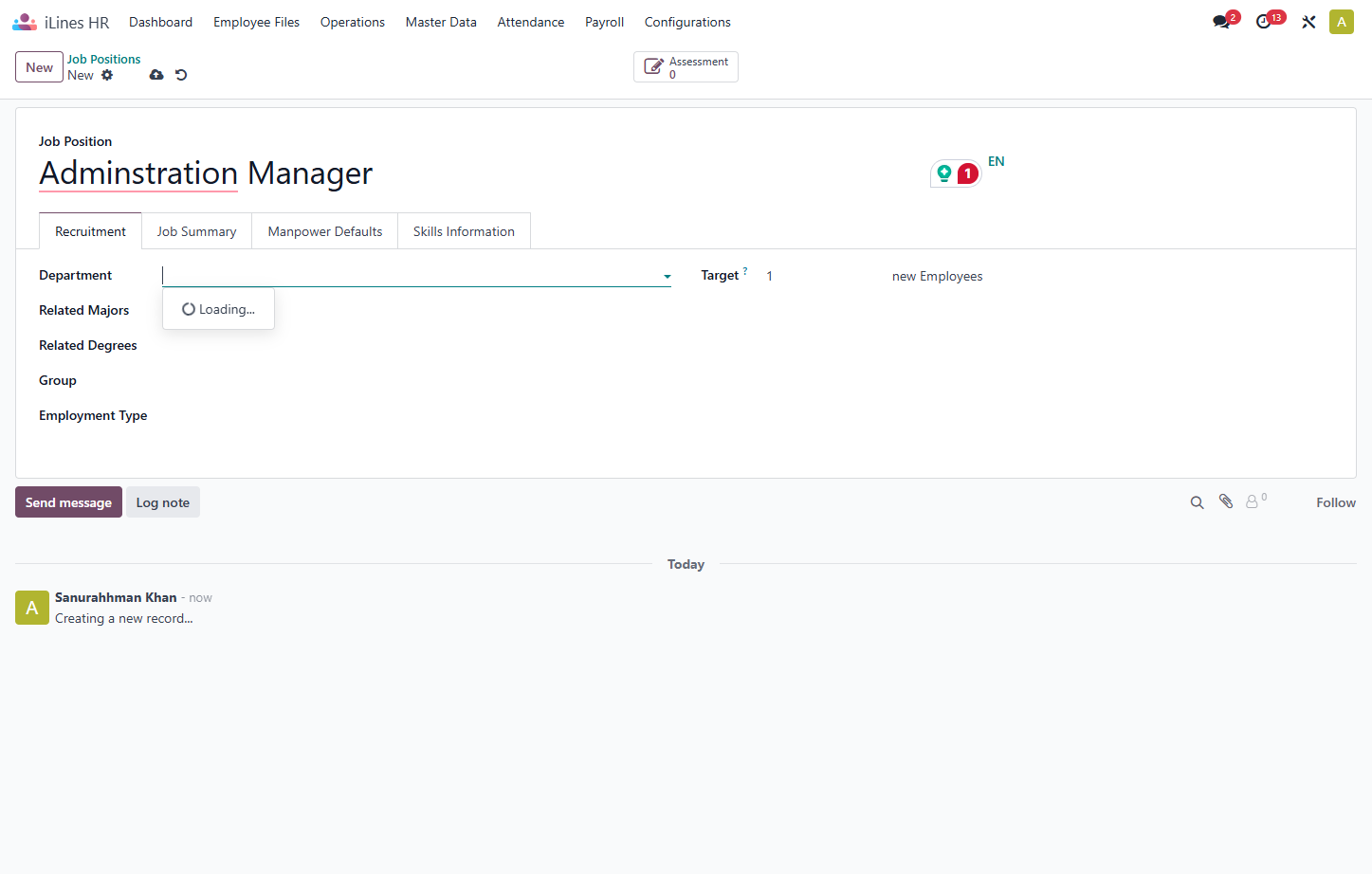The height and width of the screenshot is (874, 1372).
Task: Open the Dashboard menu
Action: [161, 22]
